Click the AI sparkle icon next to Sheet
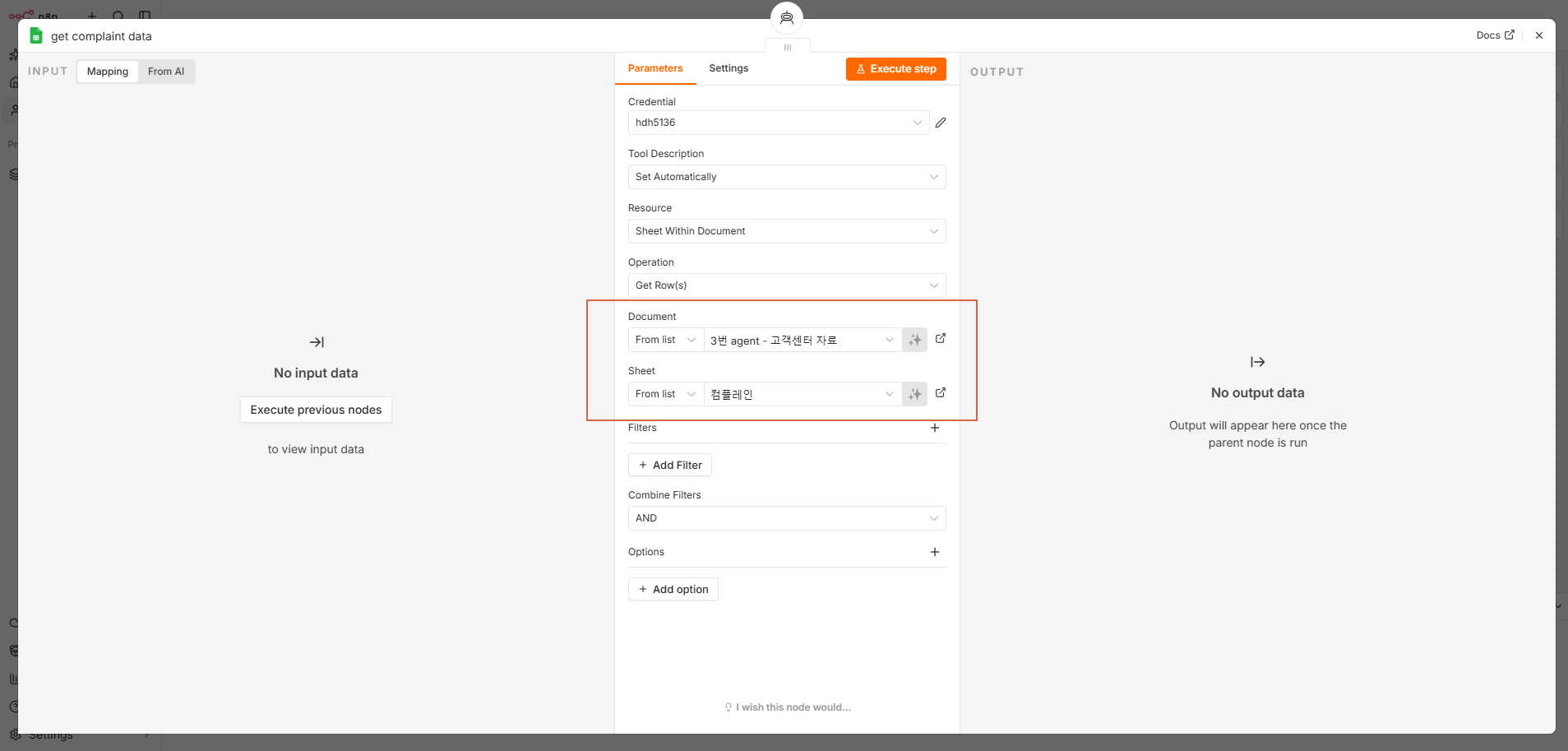Screen dimensions: 1568x751 [914, 394]
